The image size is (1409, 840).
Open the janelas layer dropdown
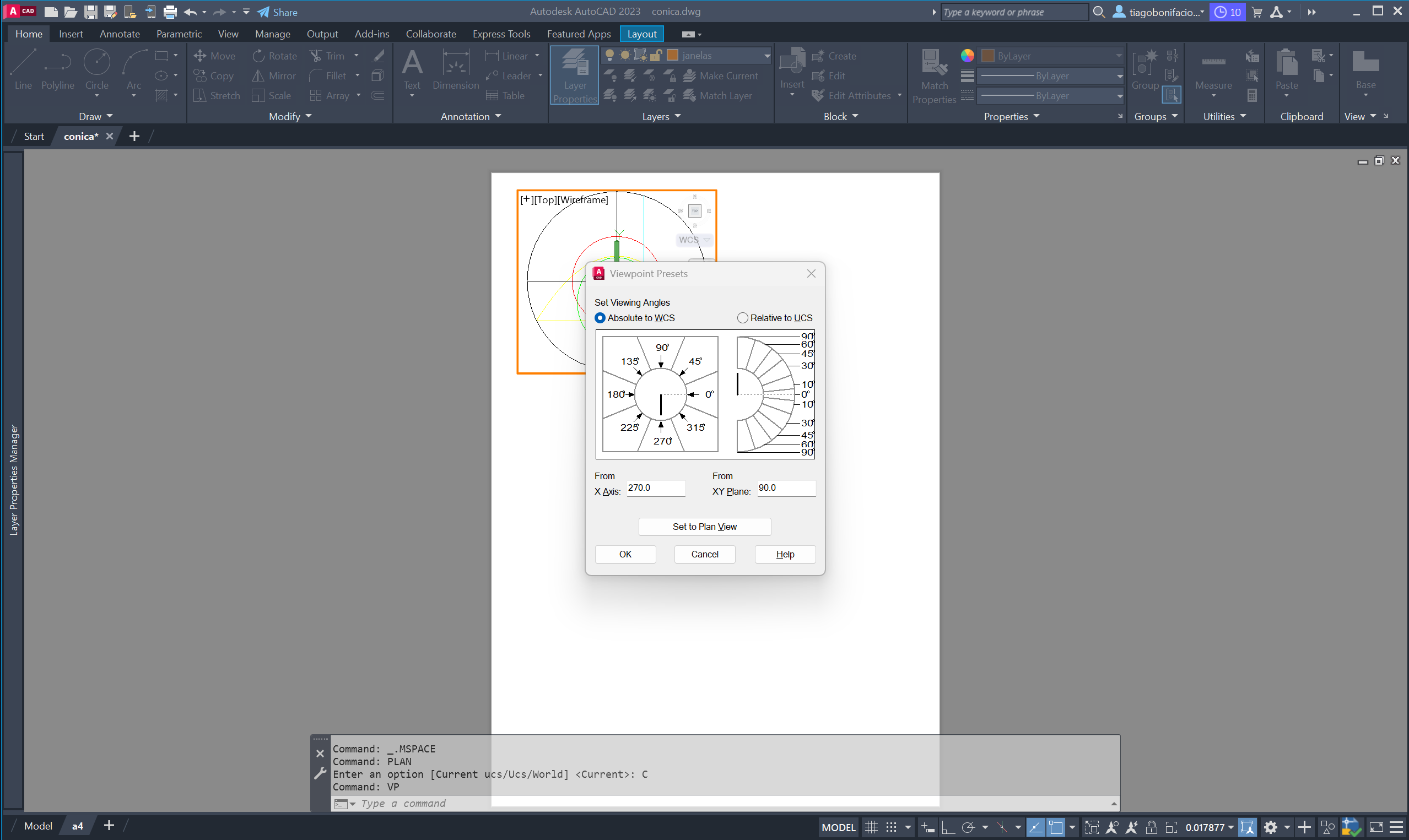point(766,56)
